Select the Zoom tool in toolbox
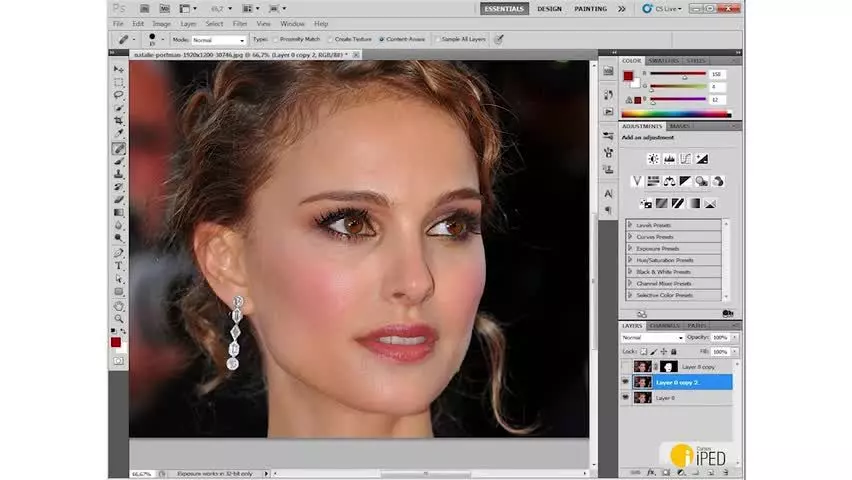Viewport: 852px width, 480px height. [x=118, y=319]
